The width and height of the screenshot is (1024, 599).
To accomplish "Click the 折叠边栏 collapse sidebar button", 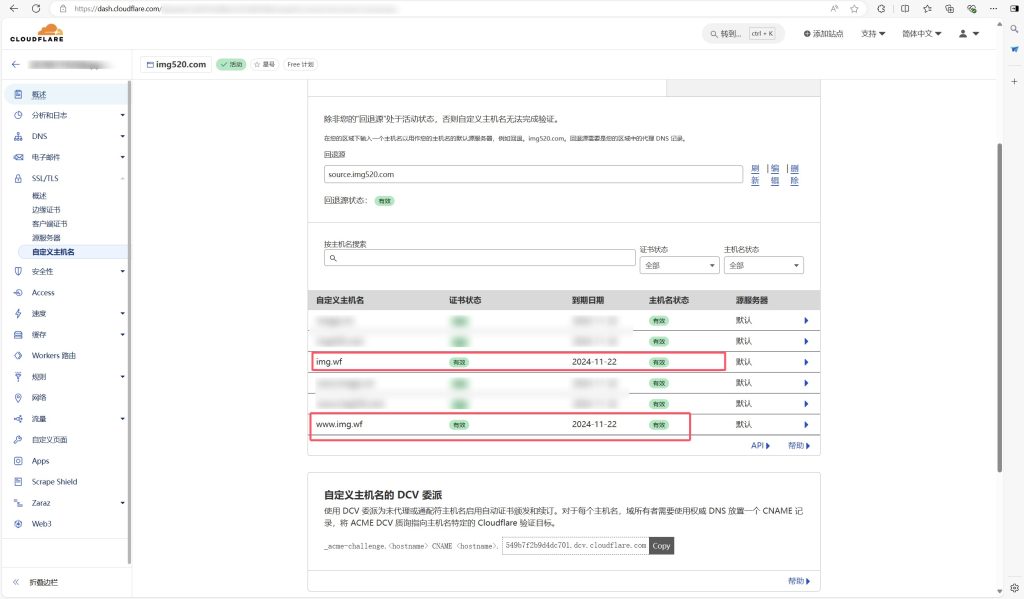I will click(36, 582).
